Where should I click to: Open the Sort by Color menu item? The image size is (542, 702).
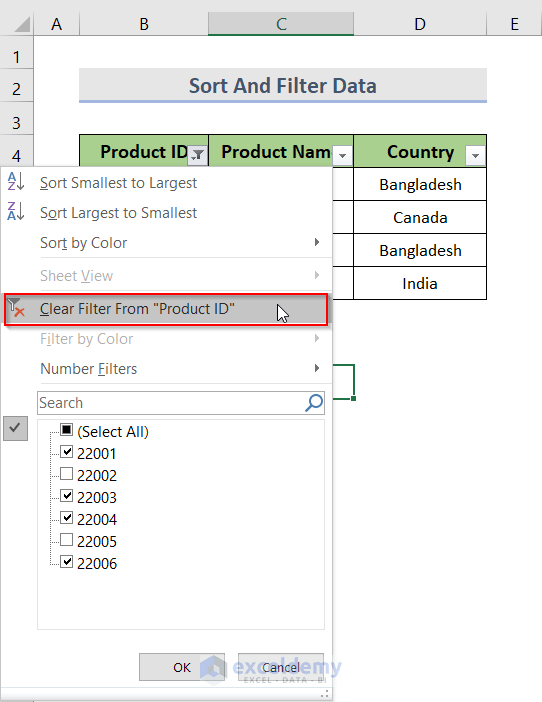point(166,243)
